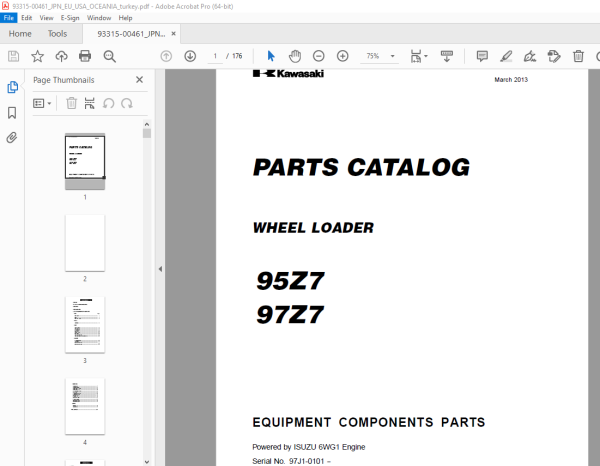Go to previous page arrow
Screen dimensions: 600x466
(x=166, y=56)
